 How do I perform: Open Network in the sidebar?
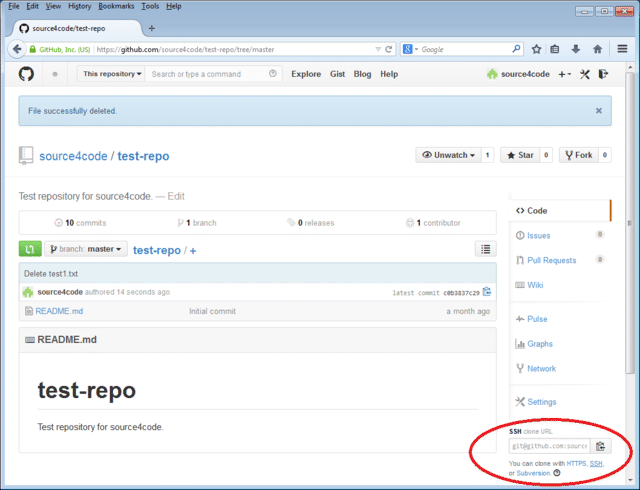click(x=541, y=369)
